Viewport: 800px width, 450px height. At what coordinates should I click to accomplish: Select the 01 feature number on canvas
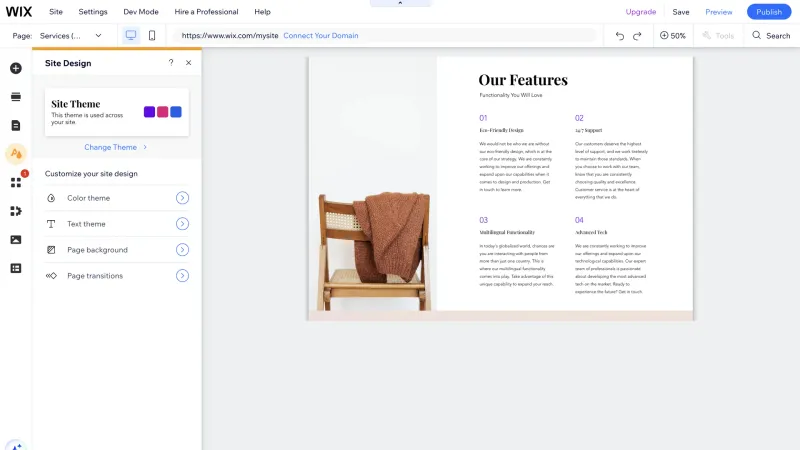coord(483,118)
